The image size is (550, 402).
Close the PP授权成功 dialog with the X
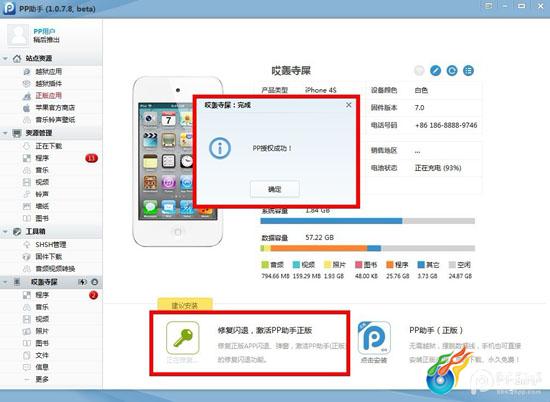click(x=348, y=105)
